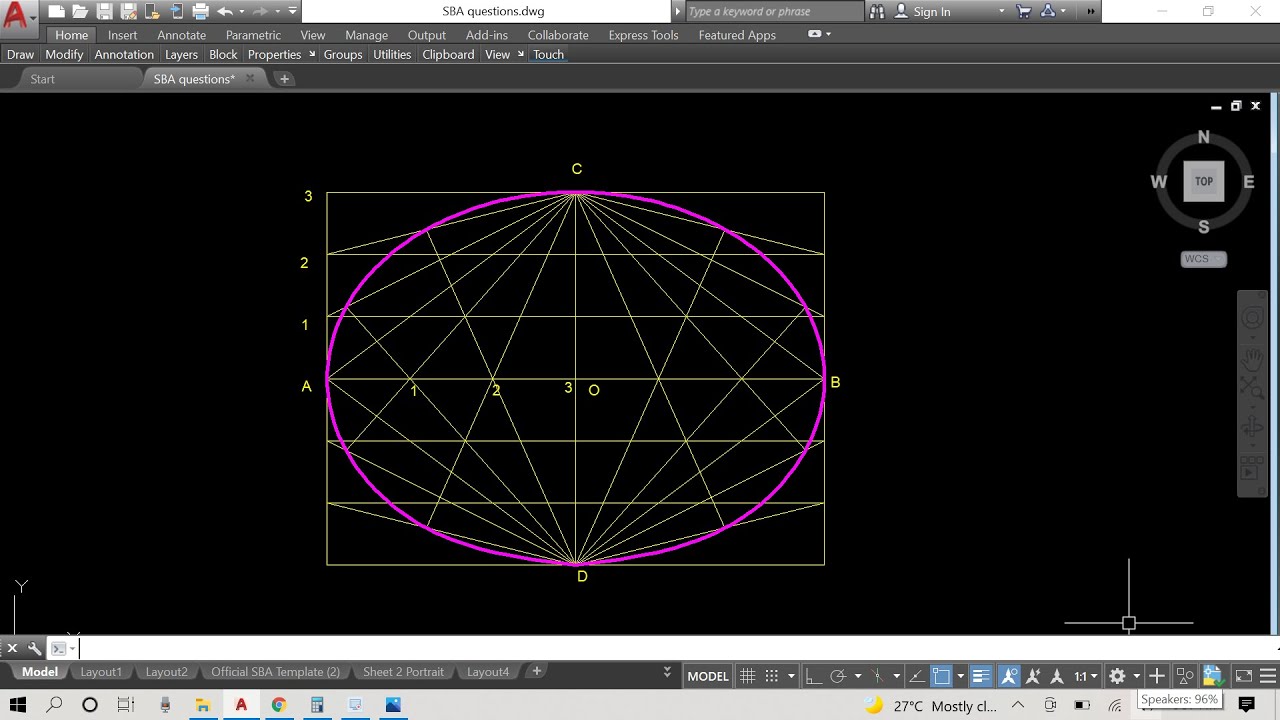Click in the keyword search input field
The height and width of the screenshot is (720, 1280).
(775, 12)
